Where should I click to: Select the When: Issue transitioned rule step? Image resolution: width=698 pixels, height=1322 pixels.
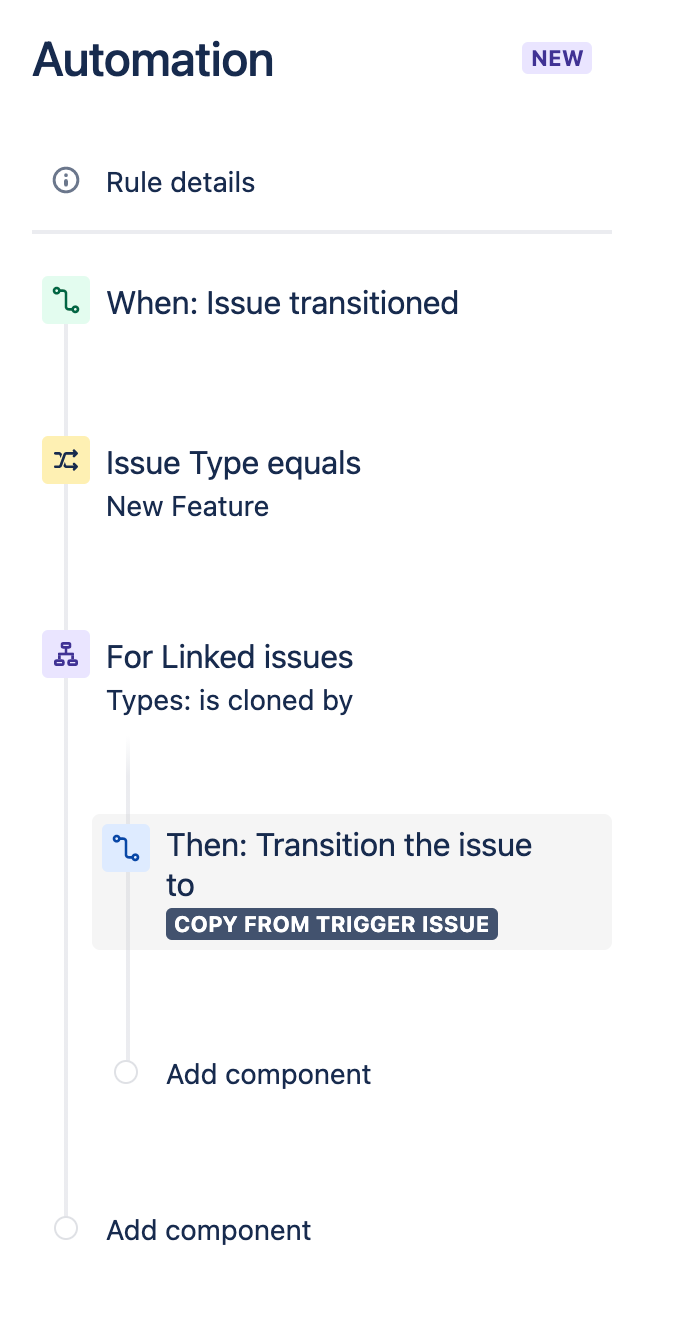click(282, 303)
